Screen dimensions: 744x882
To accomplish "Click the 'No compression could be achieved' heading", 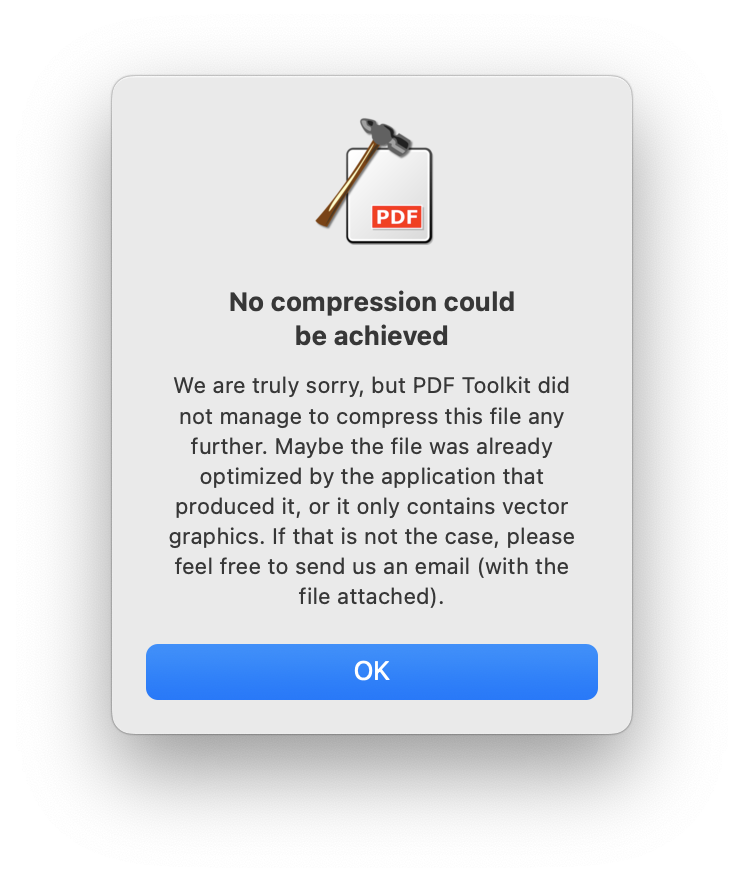I will pyautogui.click(x=372, y=319).
